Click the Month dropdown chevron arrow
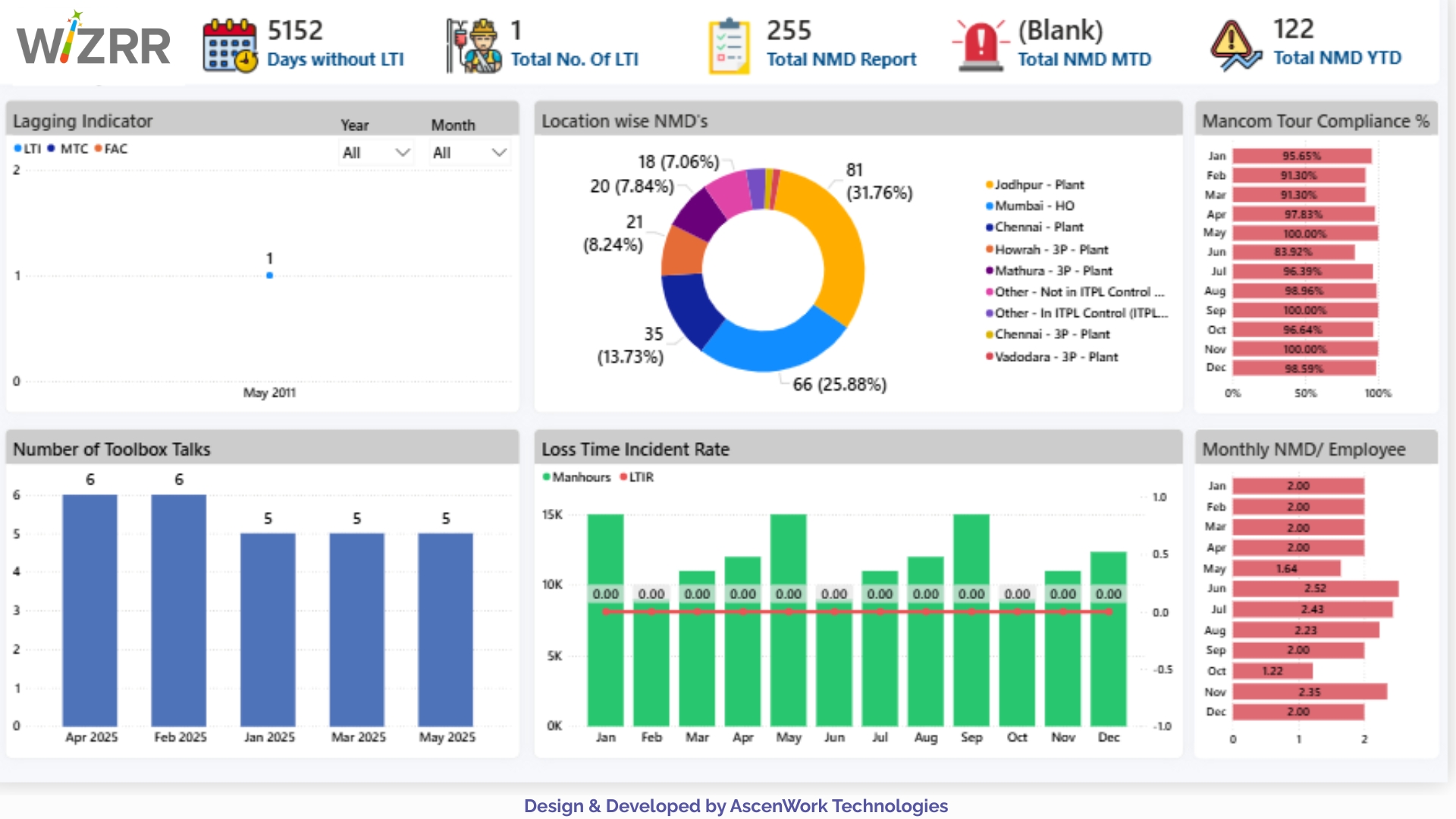Screen dimensions: 1456x819 point(499,153)
